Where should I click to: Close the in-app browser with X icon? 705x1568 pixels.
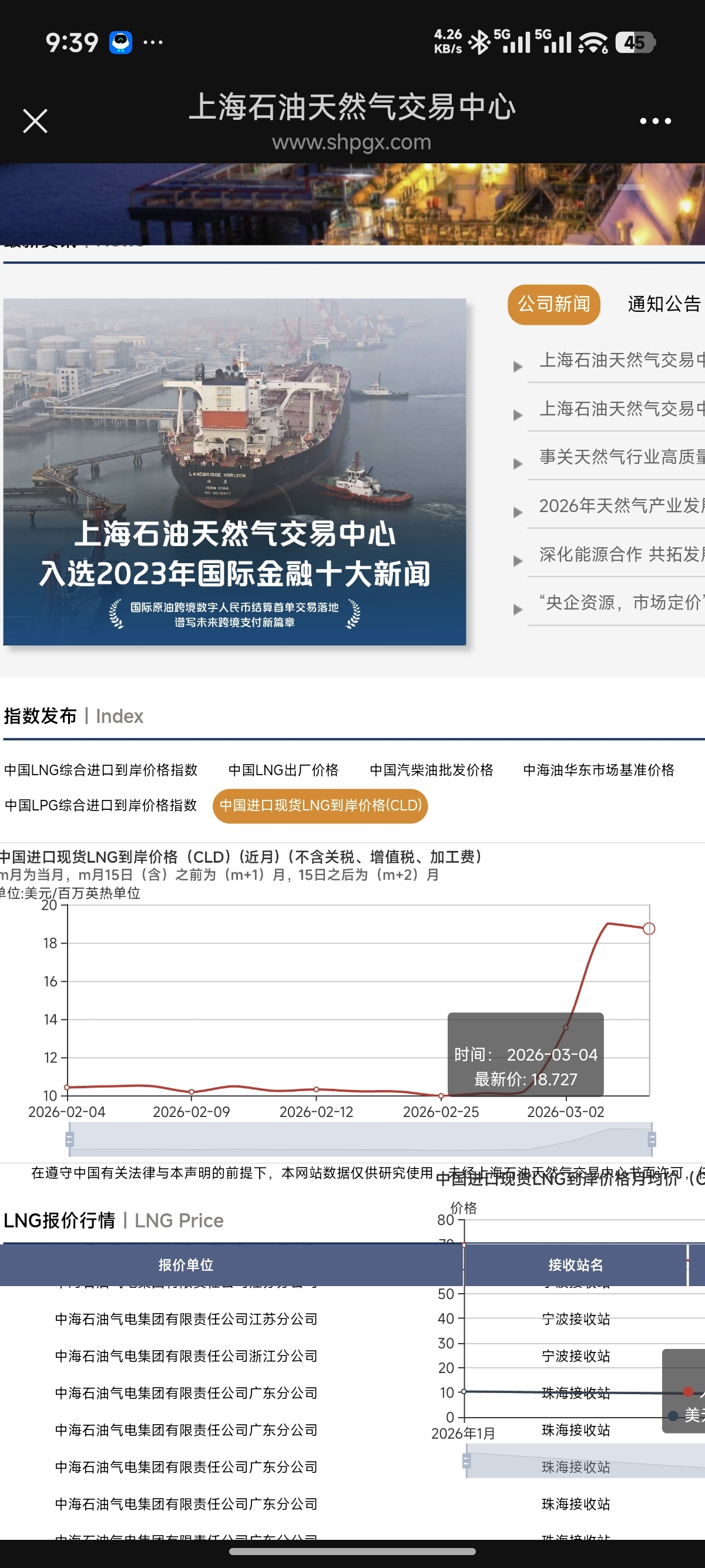(x=35, y=121)
